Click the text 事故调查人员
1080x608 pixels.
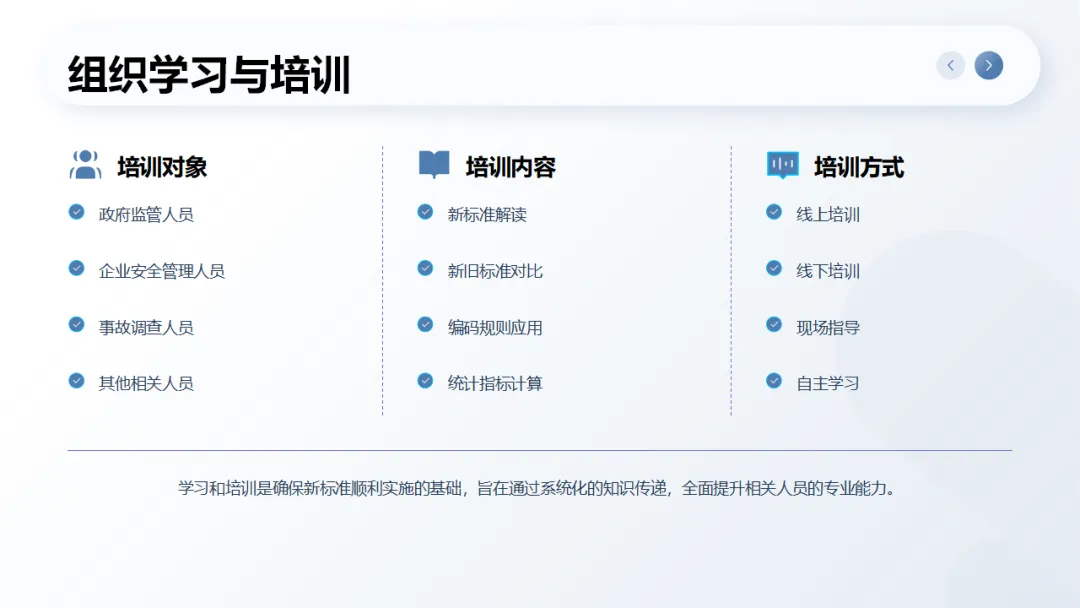146,328
